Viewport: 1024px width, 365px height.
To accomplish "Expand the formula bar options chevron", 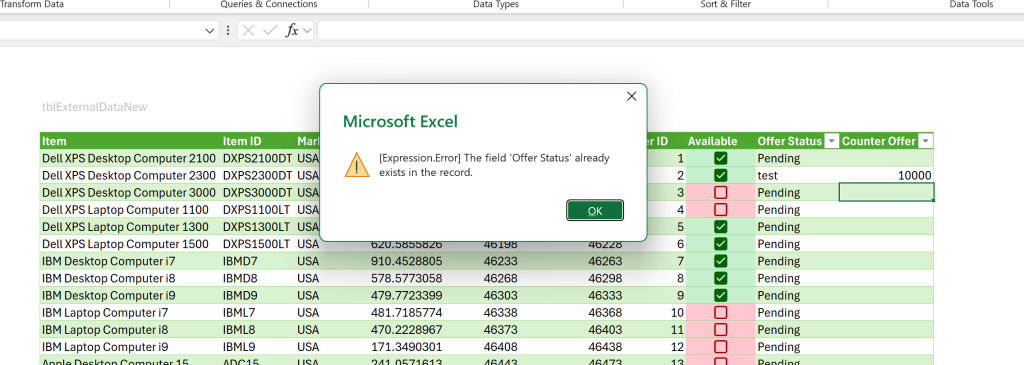I will coord(307,30).
